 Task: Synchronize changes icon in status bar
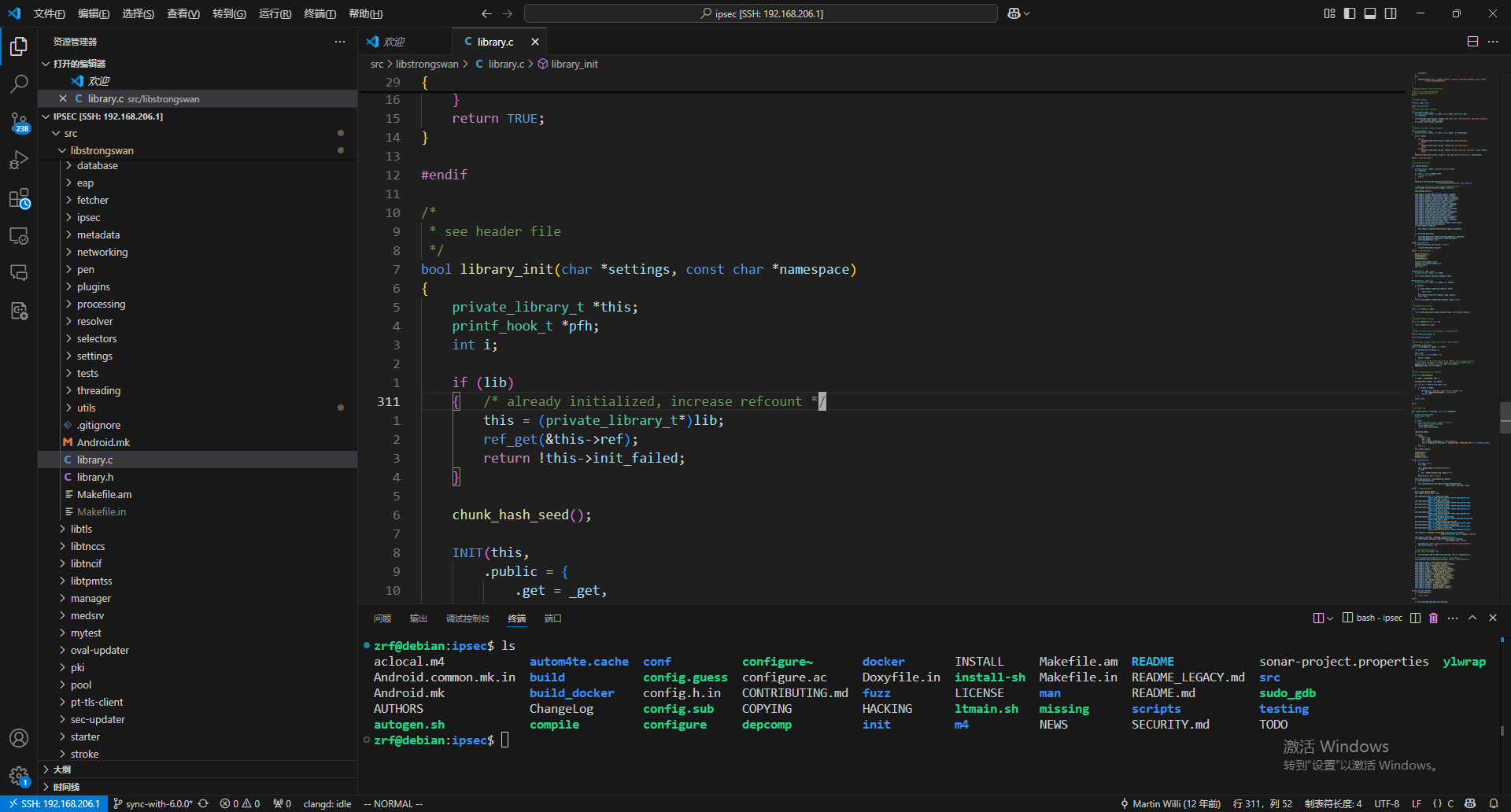(x=203, y=803)
